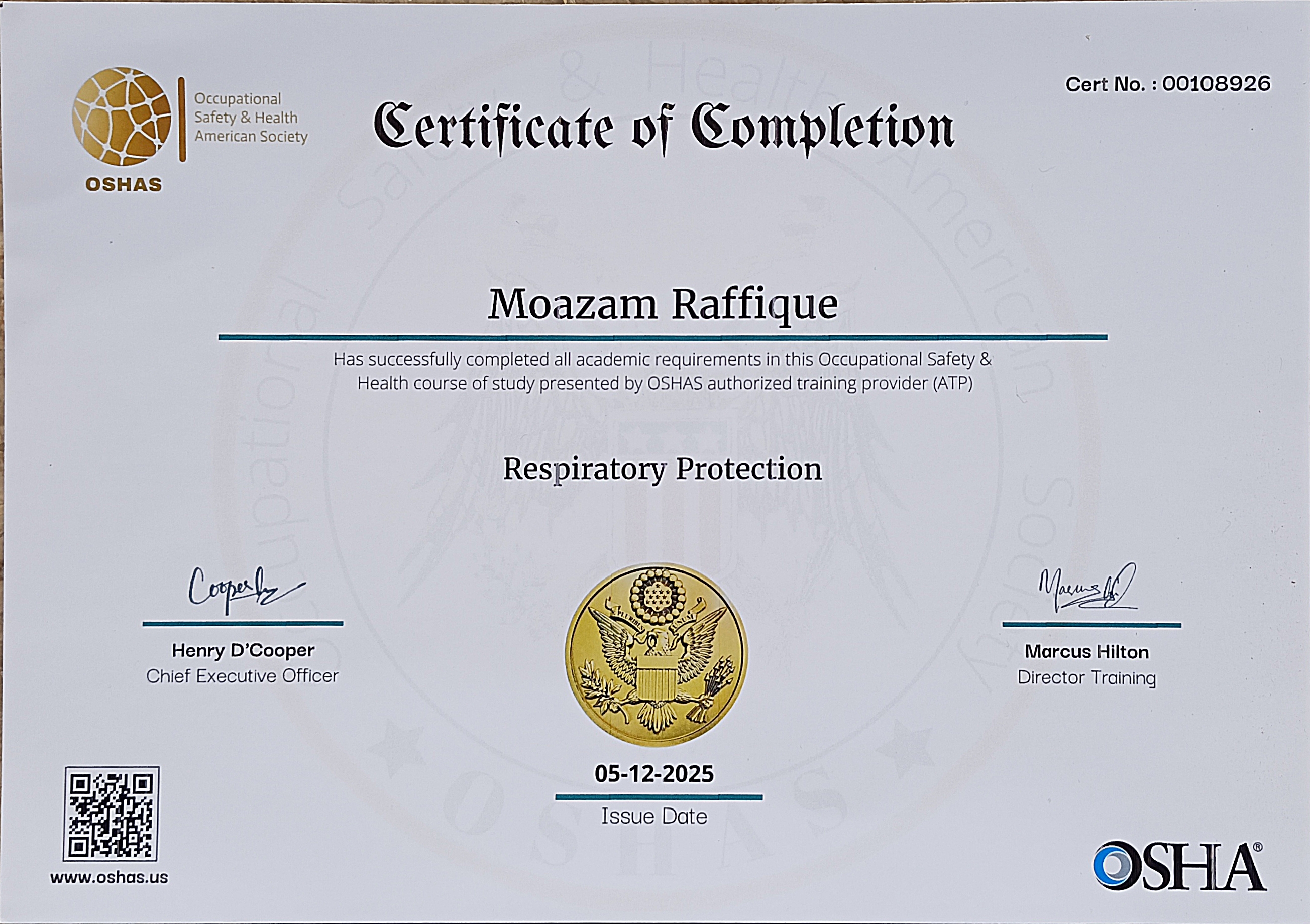Click the line 'Has successfully completed all academic requirements'

click(x=663, y=360)
